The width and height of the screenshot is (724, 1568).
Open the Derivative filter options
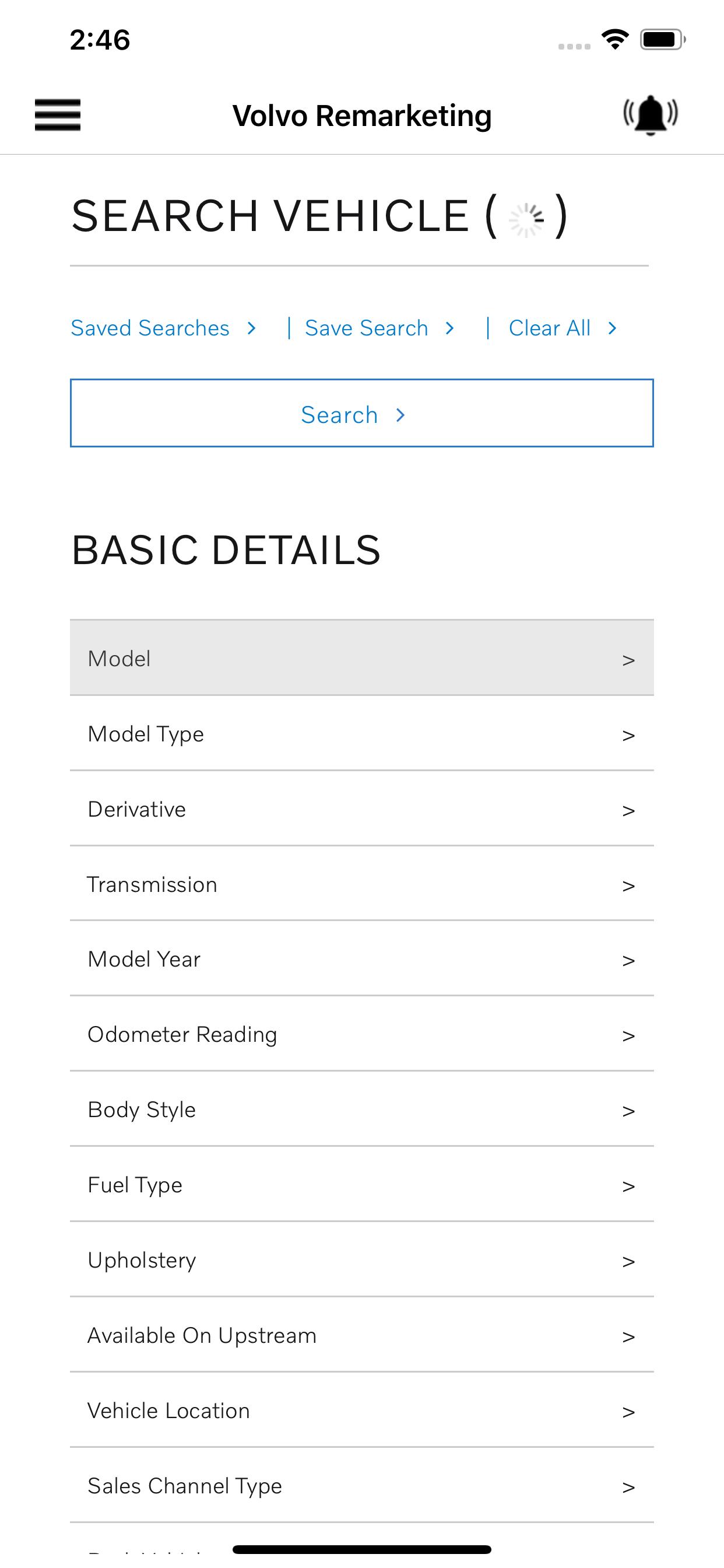[362, 809]
